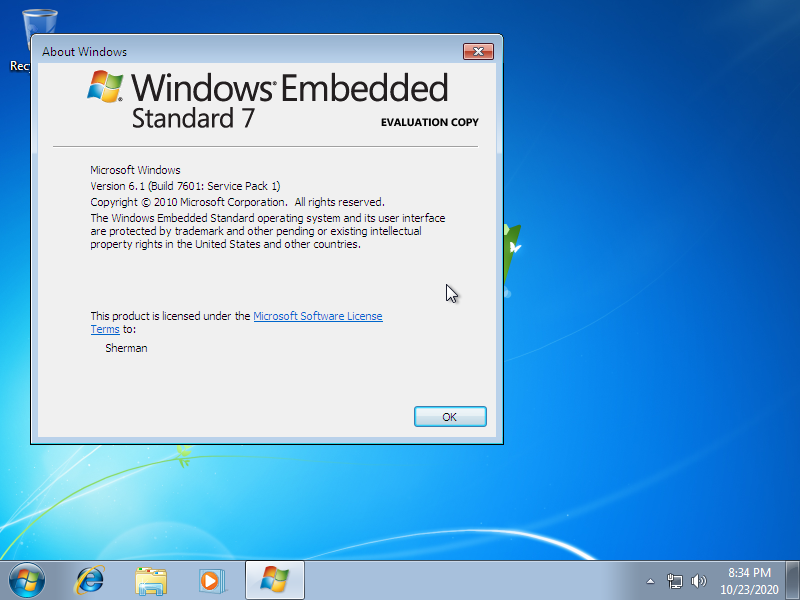The height and width of the screenshot is (600, 800).
Task: Click the Windows flag logo in dialog
Action: [106, 87]
